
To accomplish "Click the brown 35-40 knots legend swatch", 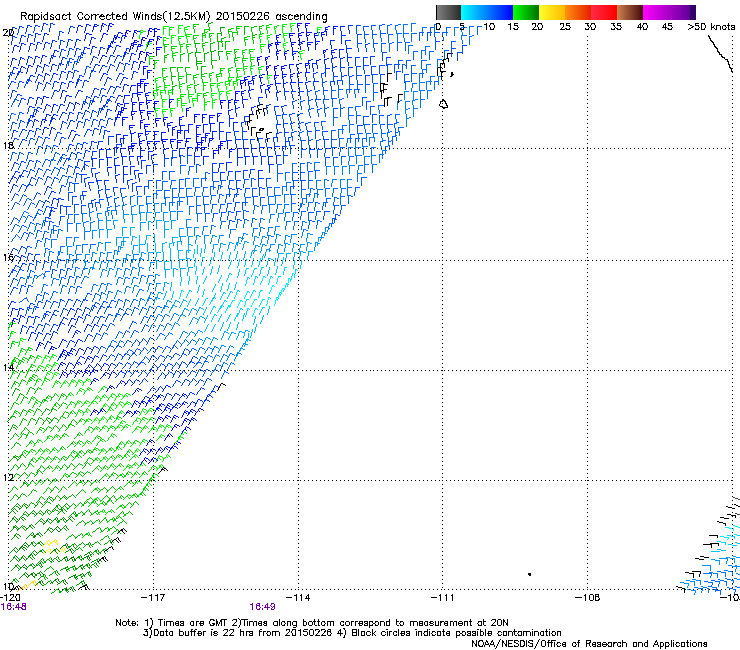I will [x=630, y=12].
